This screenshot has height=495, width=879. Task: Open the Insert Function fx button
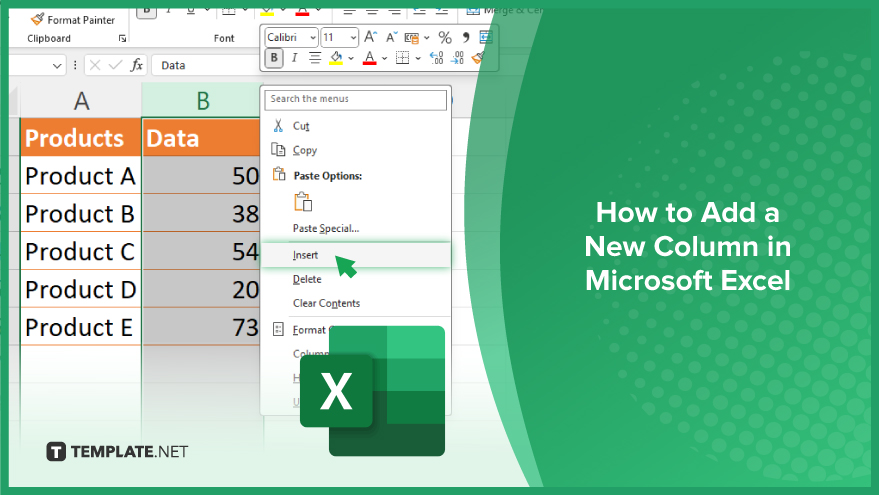pos(136,65)
